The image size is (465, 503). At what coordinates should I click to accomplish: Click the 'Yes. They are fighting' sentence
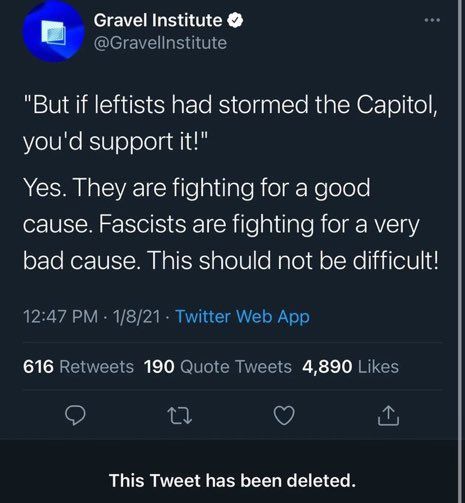point(197,205)
